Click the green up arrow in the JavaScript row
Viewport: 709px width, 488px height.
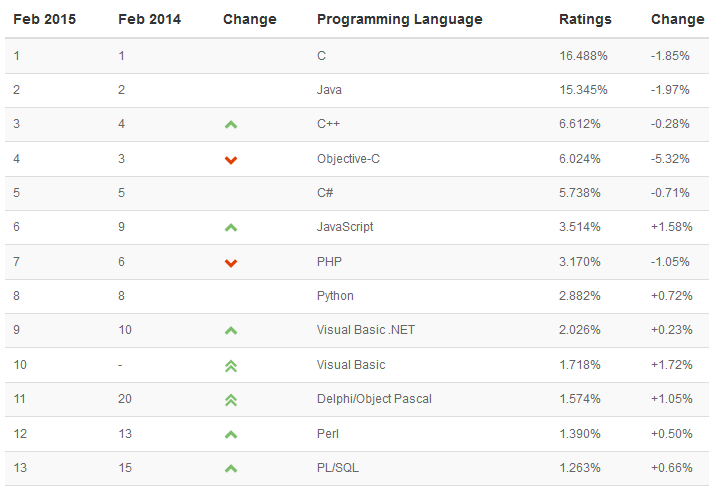231,228
